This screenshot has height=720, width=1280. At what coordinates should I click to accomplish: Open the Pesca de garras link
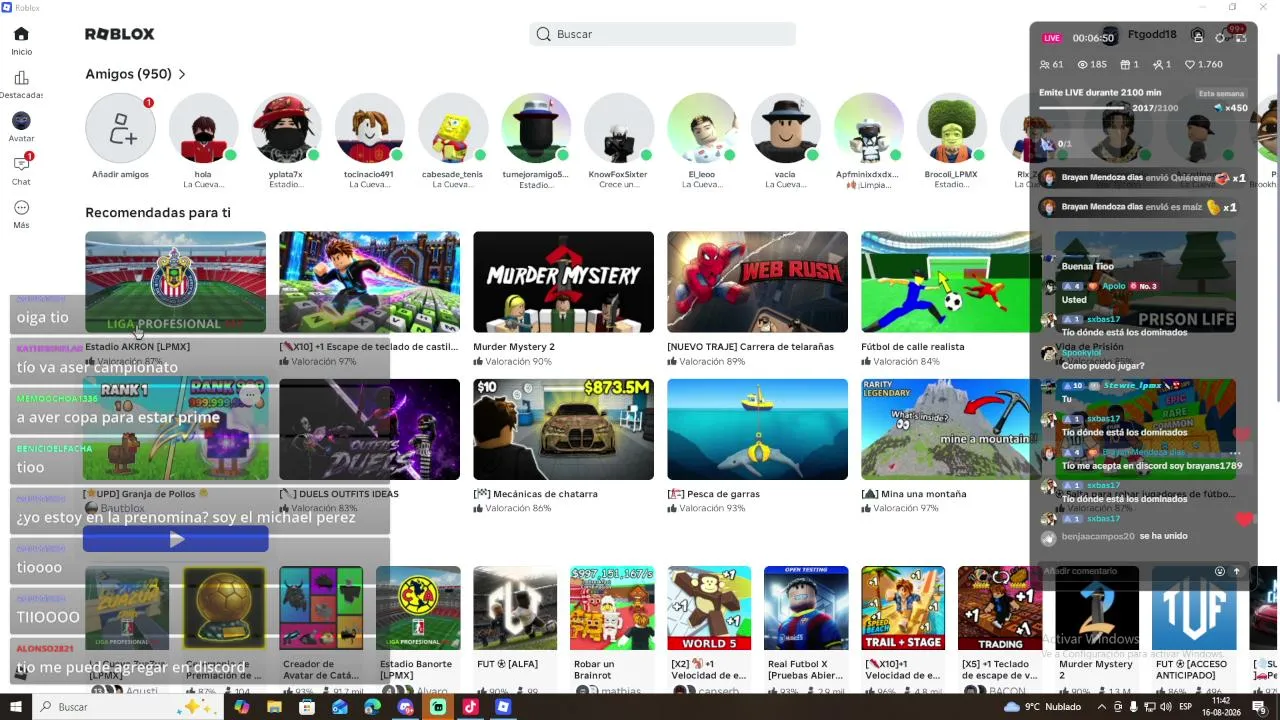coord(713,494)
